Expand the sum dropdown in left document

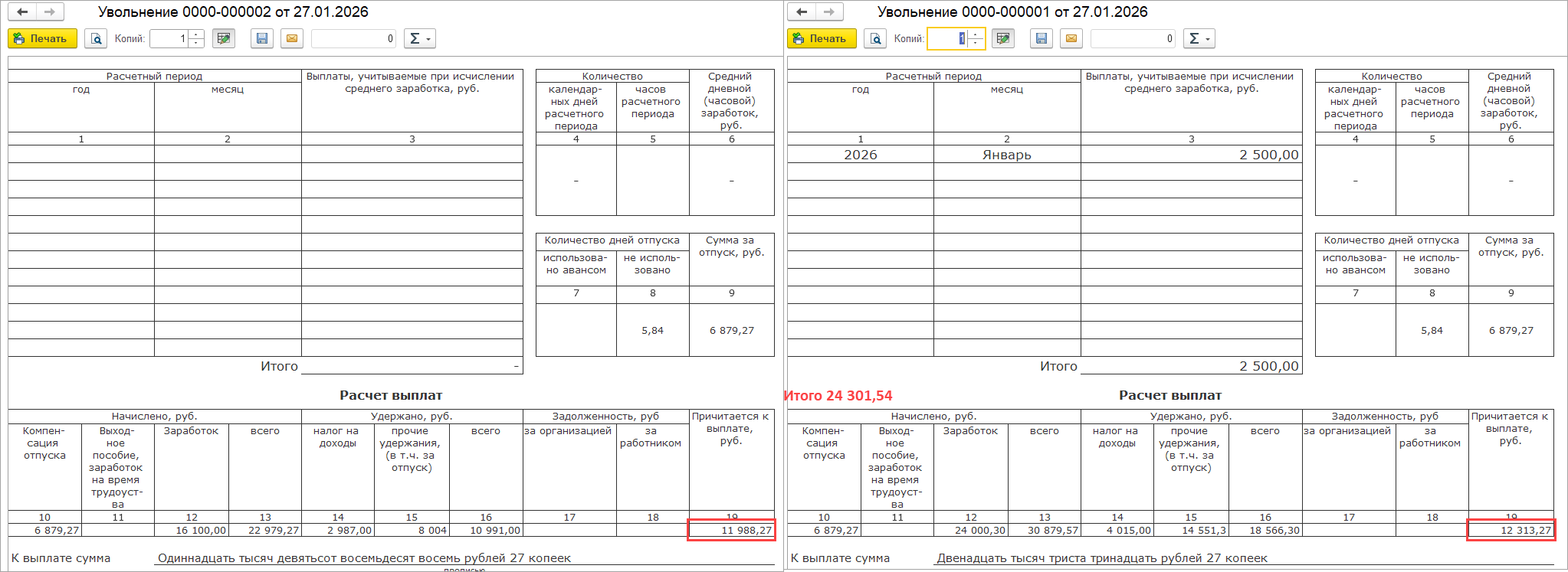pyautogui.click(x=428, y=38)
